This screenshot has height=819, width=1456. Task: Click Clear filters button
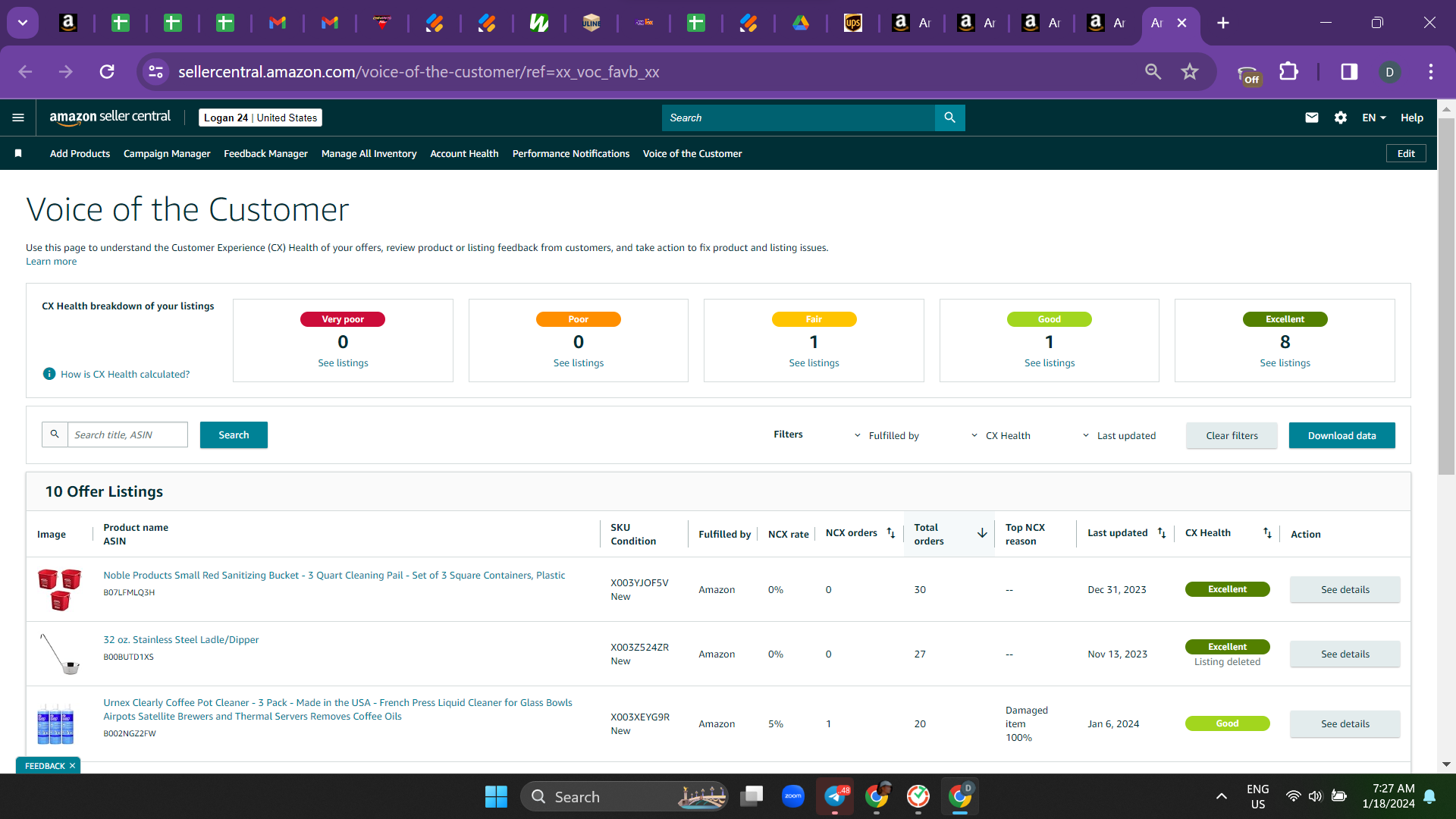[x=1232, y=435]
